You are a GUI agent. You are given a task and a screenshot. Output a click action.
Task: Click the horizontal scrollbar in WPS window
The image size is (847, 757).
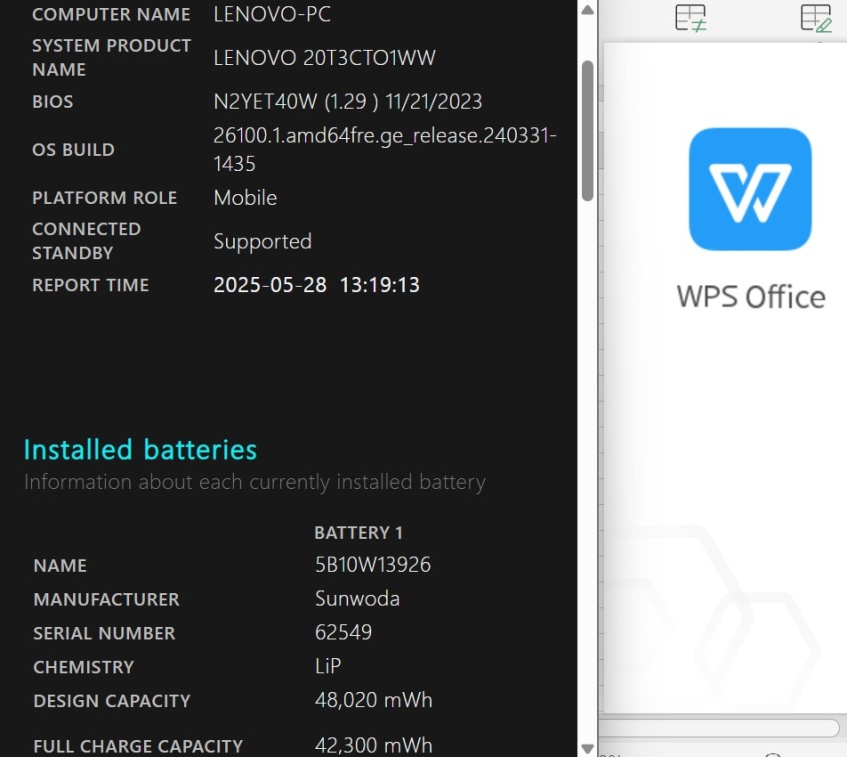(x=720, y=727)
